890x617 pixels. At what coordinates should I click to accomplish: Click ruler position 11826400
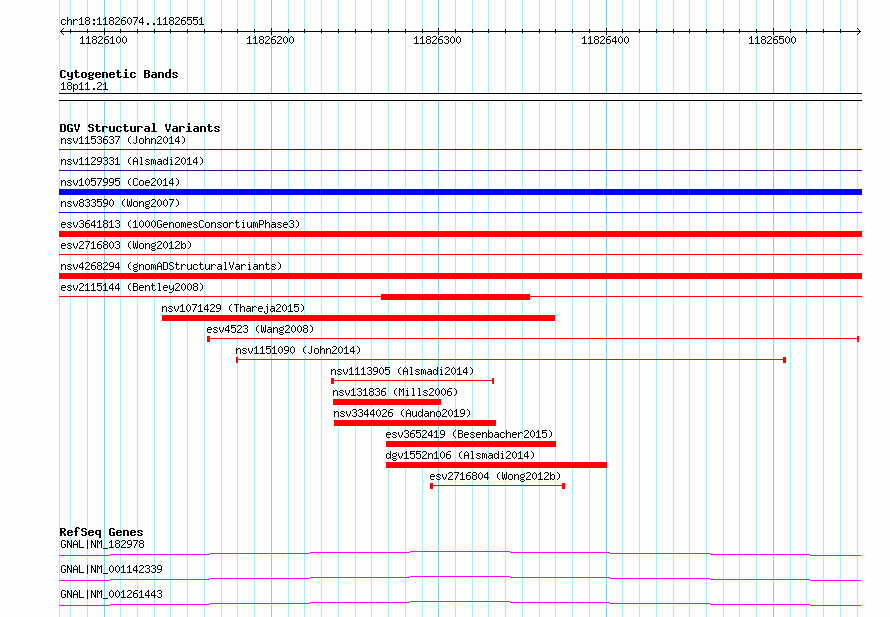[x=605, y=40]
